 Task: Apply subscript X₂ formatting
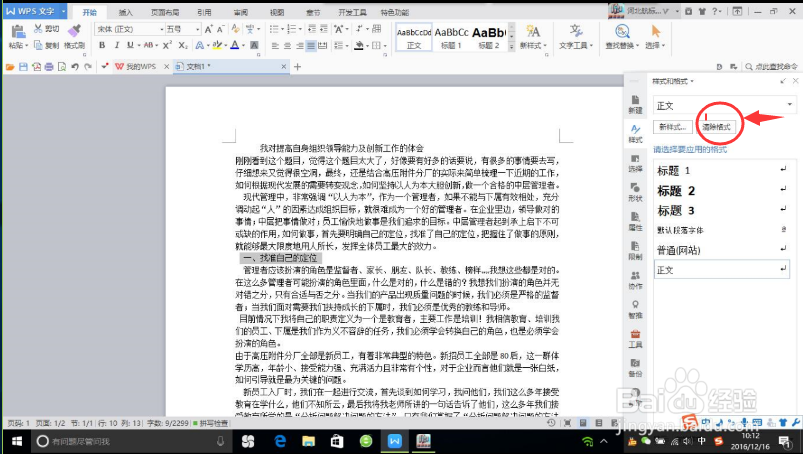pyautogui.click(x=183, y=45)
